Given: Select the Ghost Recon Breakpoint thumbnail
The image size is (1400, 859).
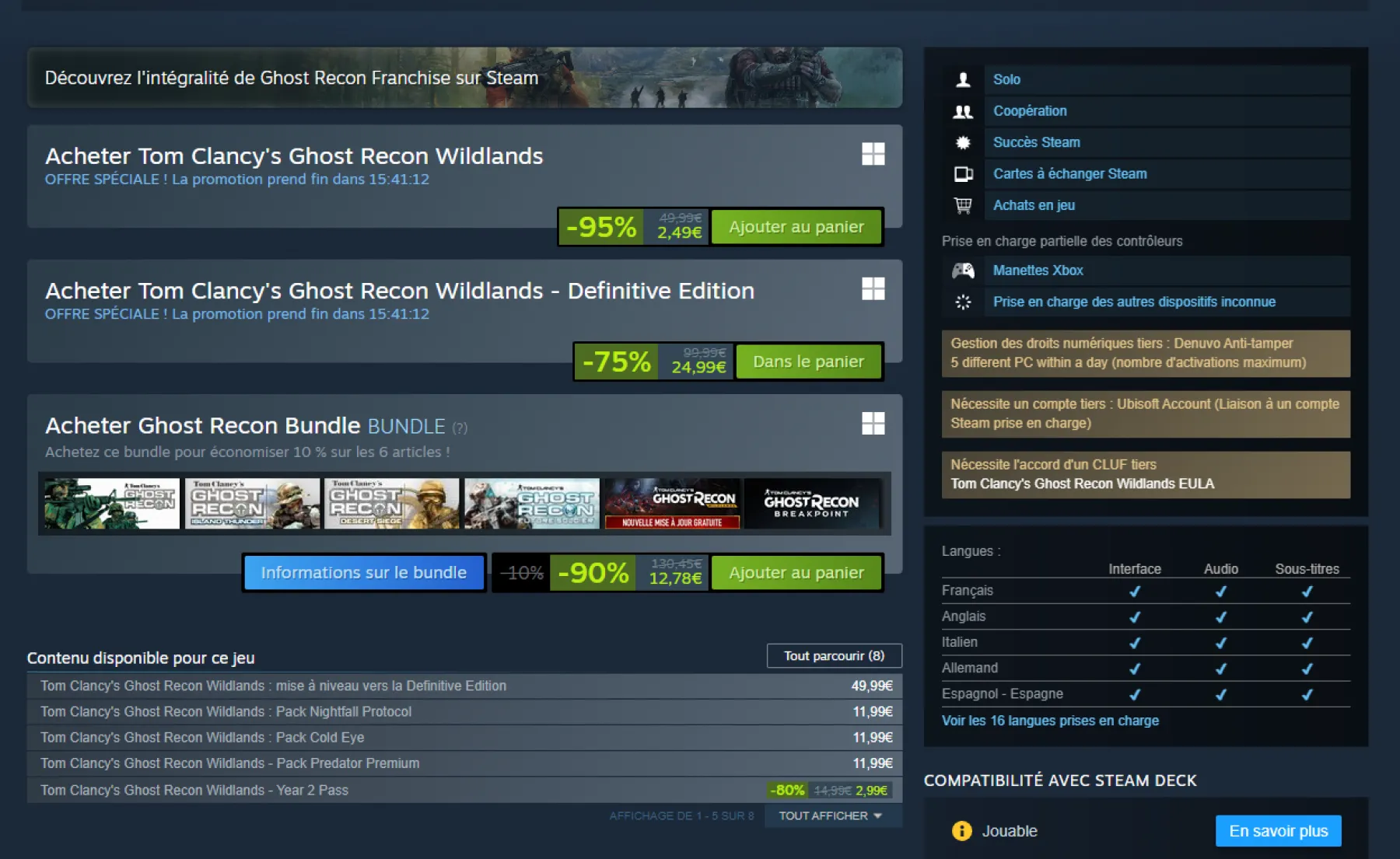Looking at the screenshot, I should point(812,504).
